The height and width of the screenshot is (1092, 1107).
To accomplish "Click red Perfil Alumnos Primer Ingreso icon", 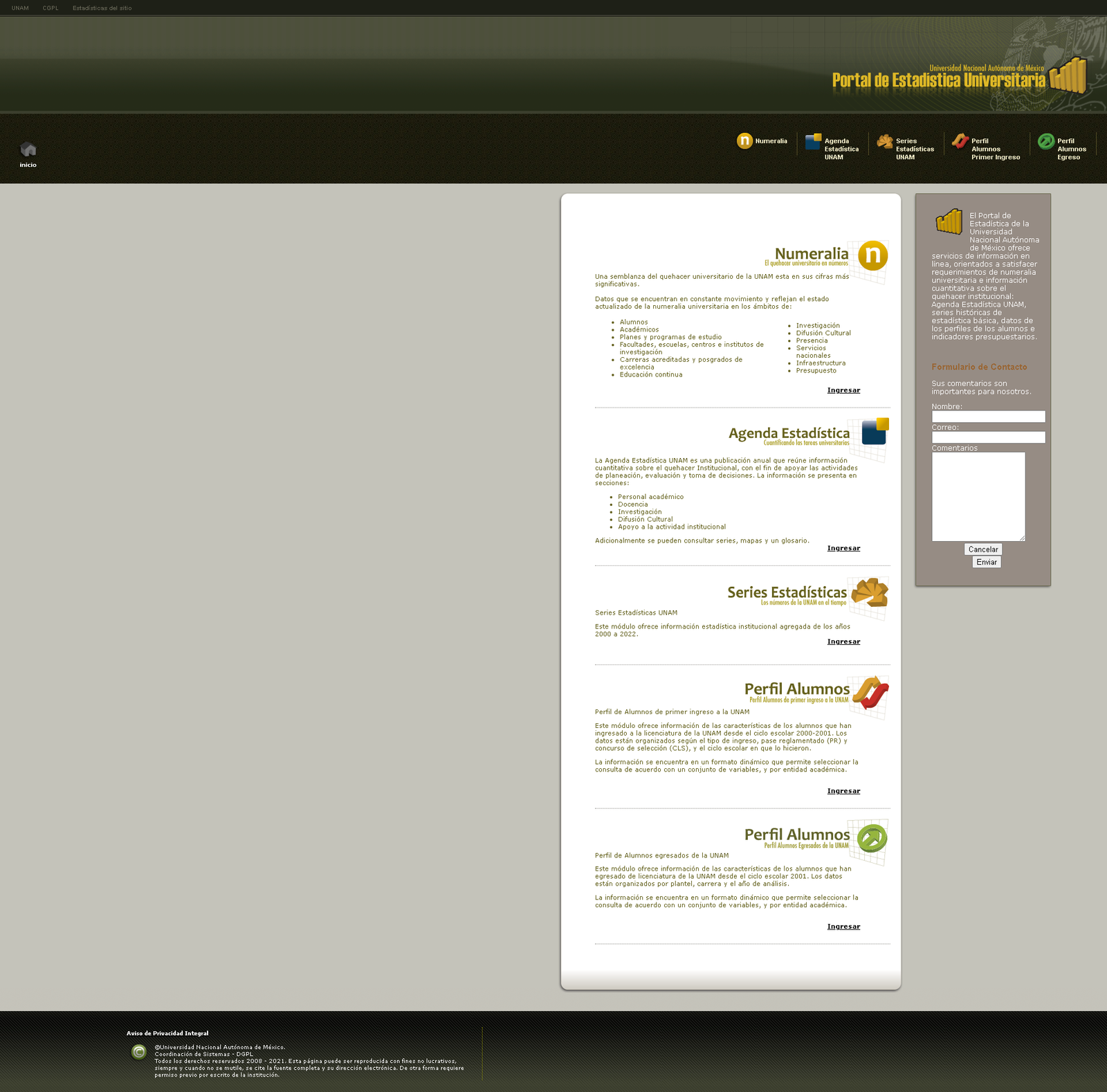I will coord(960,142).
